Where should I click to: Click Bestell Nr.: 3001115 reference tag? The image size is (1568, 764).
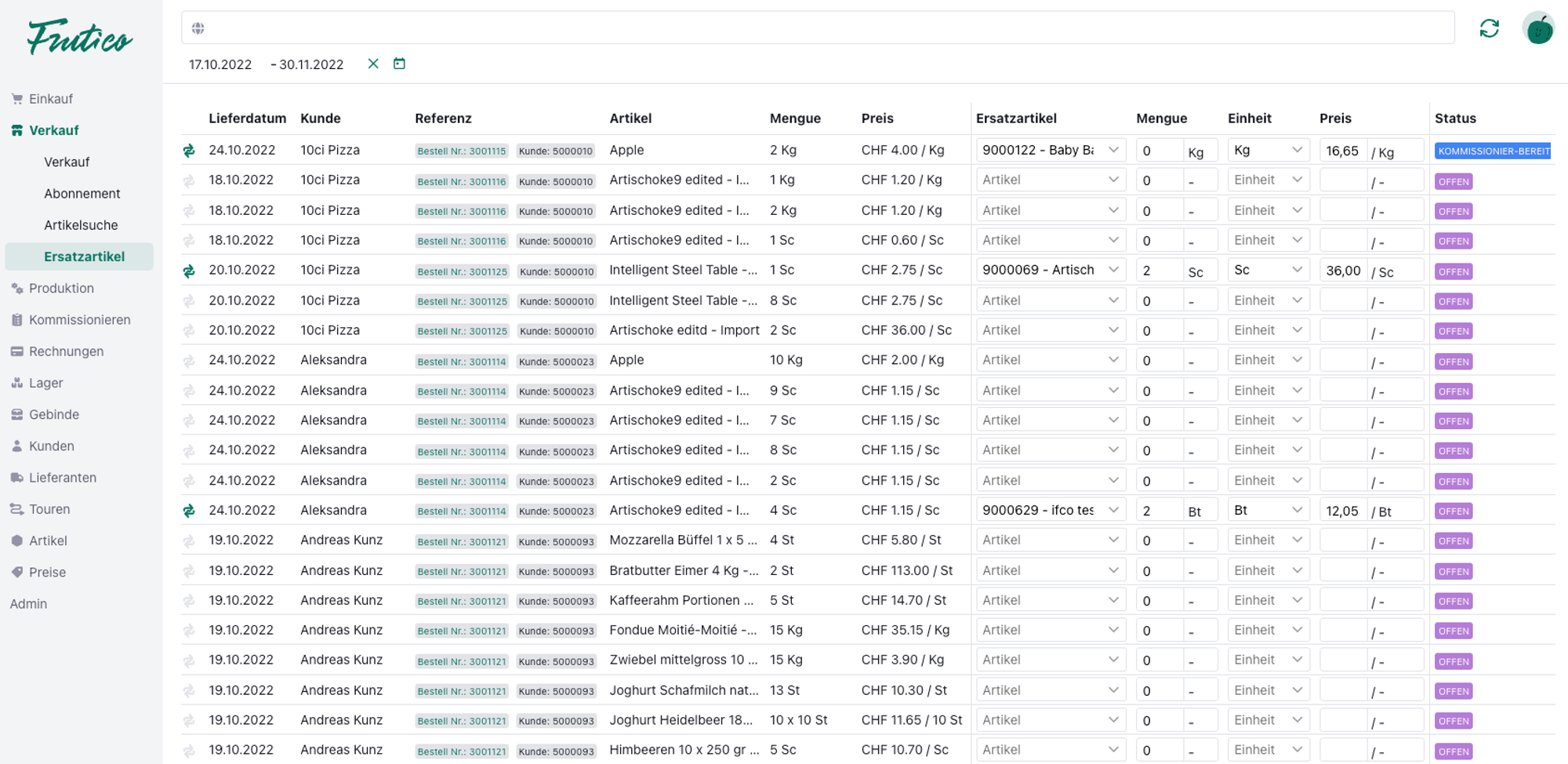click(461, 151)
